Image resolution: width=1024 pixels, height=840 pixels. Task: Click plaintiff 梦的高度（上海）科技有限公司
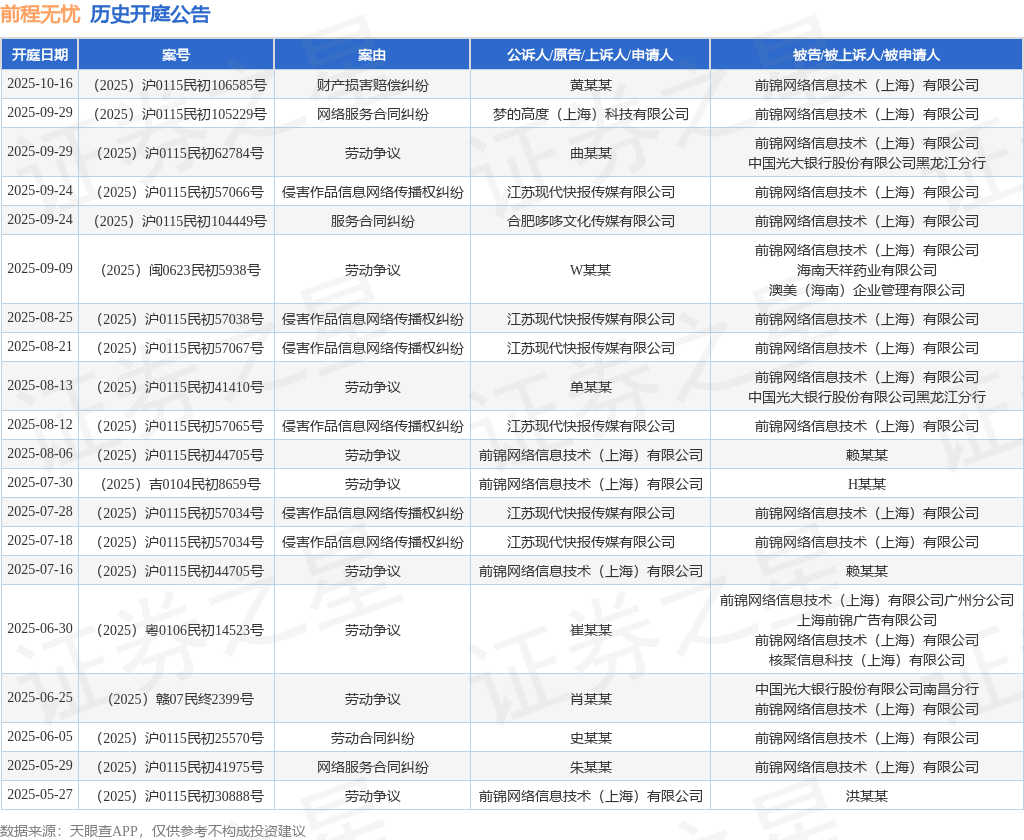tap(590, 114)
